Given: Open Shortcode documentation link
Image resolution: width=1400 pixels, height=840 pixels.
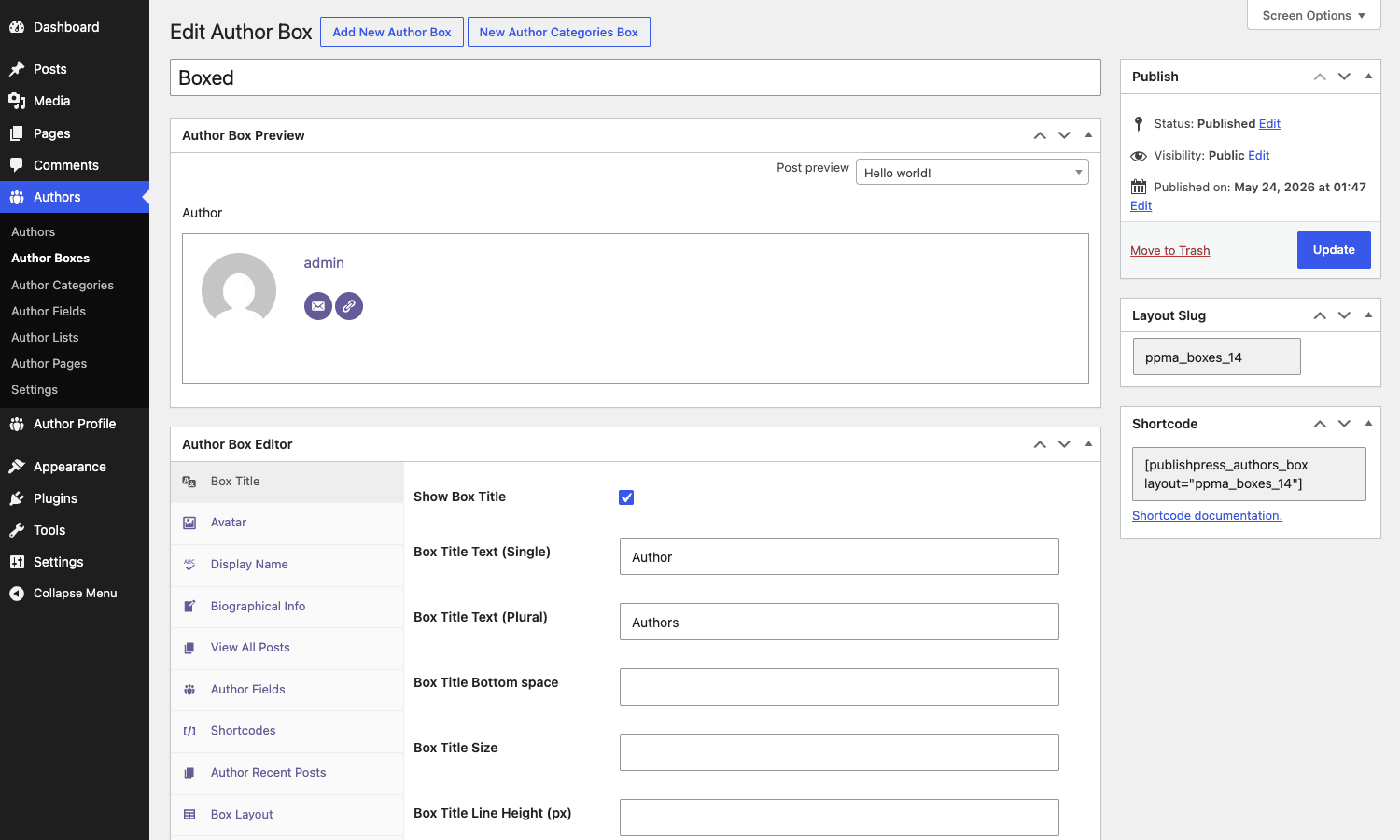Looking at the screenshot, I should coord(1207,515).
